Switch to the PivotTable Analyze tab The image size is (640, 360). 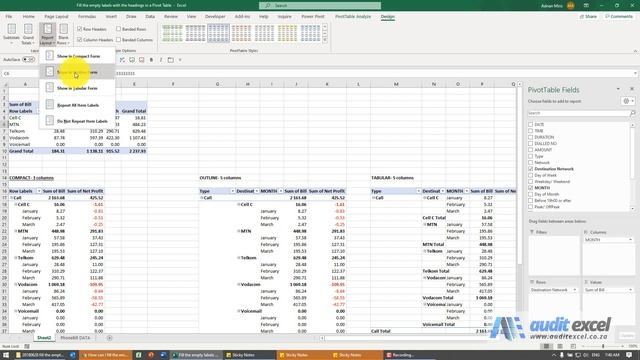[x=353, y=16]
